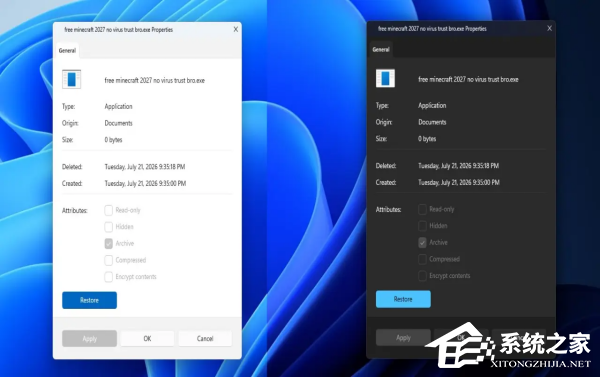Tick Encrypt contents checkbox in the light window
The width and height of the screenshot is (600, 377).
click(x=109, y=277)
